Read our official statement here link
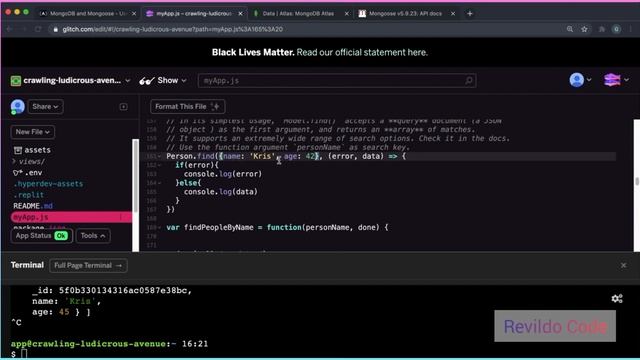 pos(362,52)
